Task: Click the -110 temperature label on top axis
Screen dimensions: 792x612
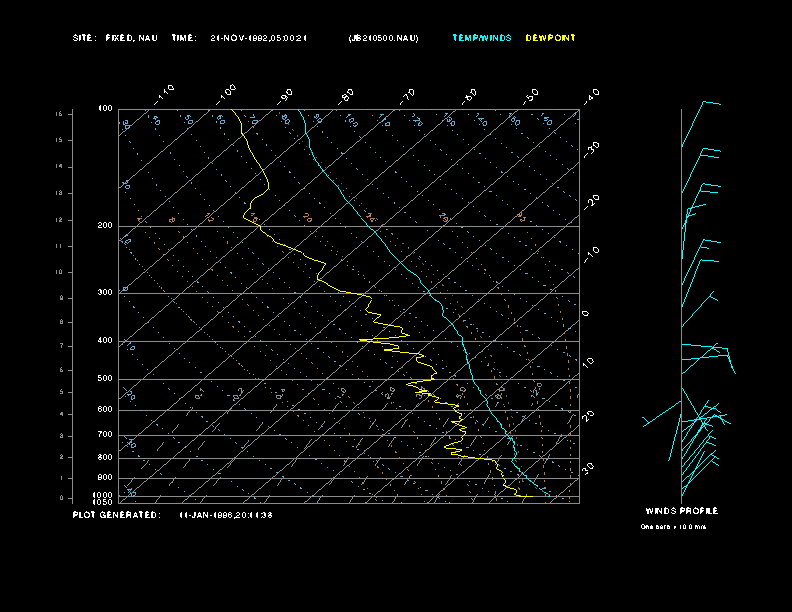Action: [164, 95]
